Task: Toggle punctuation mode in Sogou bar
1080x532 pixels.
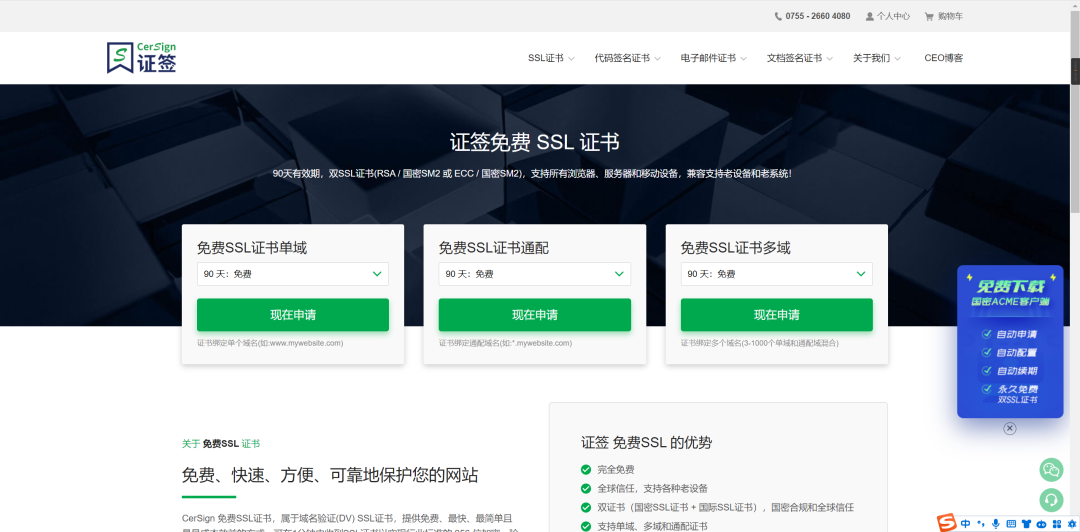Action: point(981,524)
